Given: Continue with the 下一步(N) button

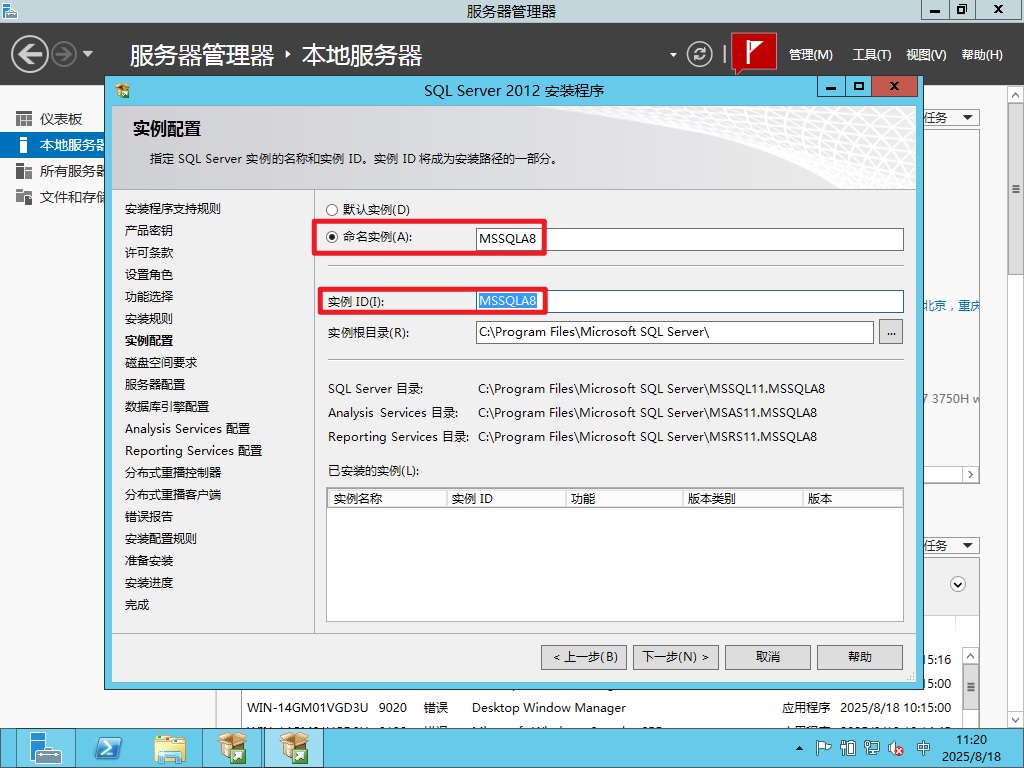Looking at the screenshot, I should click(x=676, y=657).
